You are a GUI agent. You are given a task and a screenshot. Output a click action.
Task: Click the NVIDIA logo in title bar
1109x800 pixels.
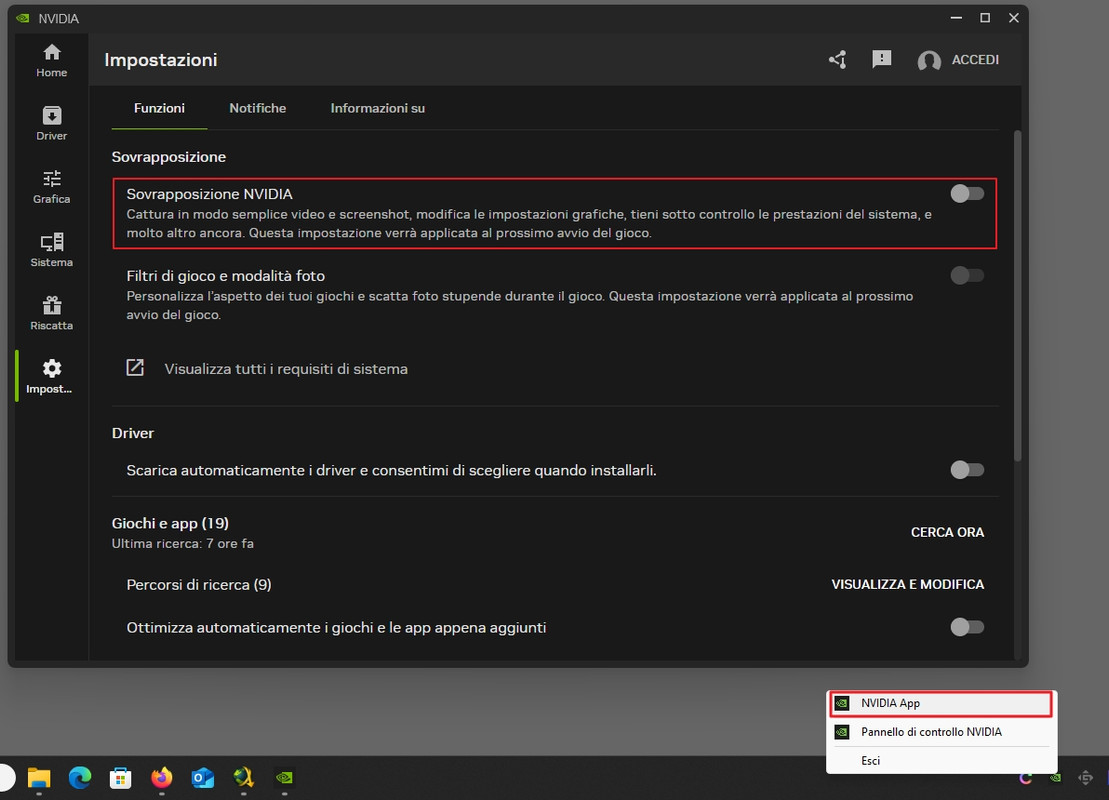click(x=23, y=18)
